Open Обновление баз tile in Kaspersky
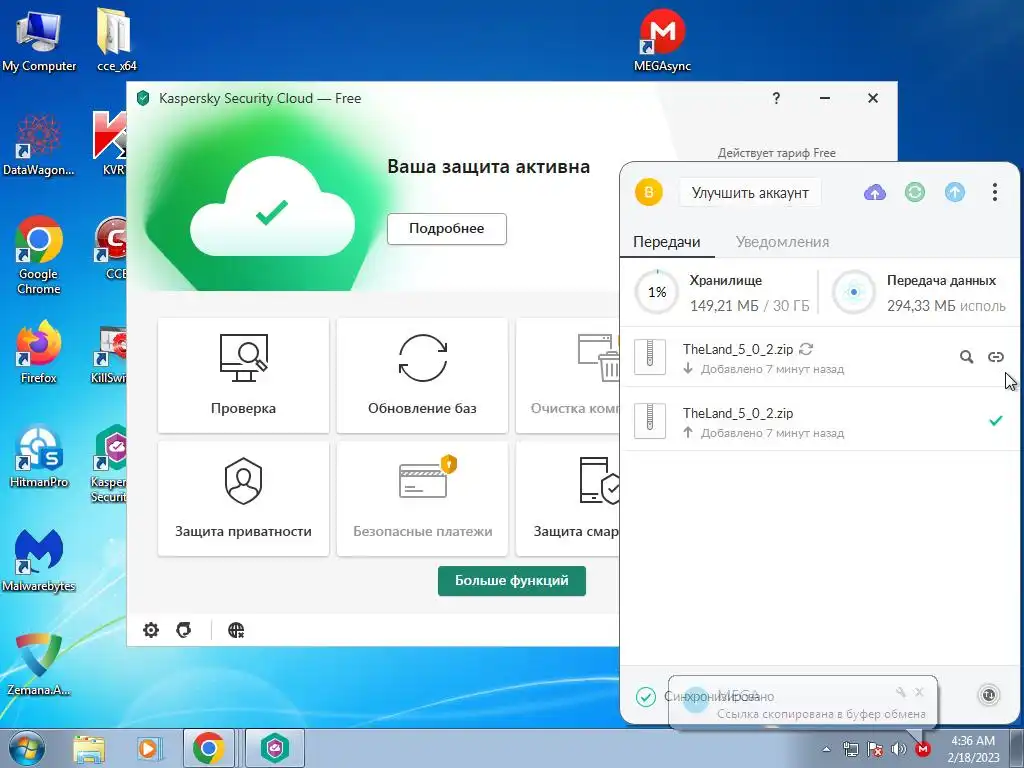The width and height of the screenshot is (1024, 768). (x=422, y=376)
